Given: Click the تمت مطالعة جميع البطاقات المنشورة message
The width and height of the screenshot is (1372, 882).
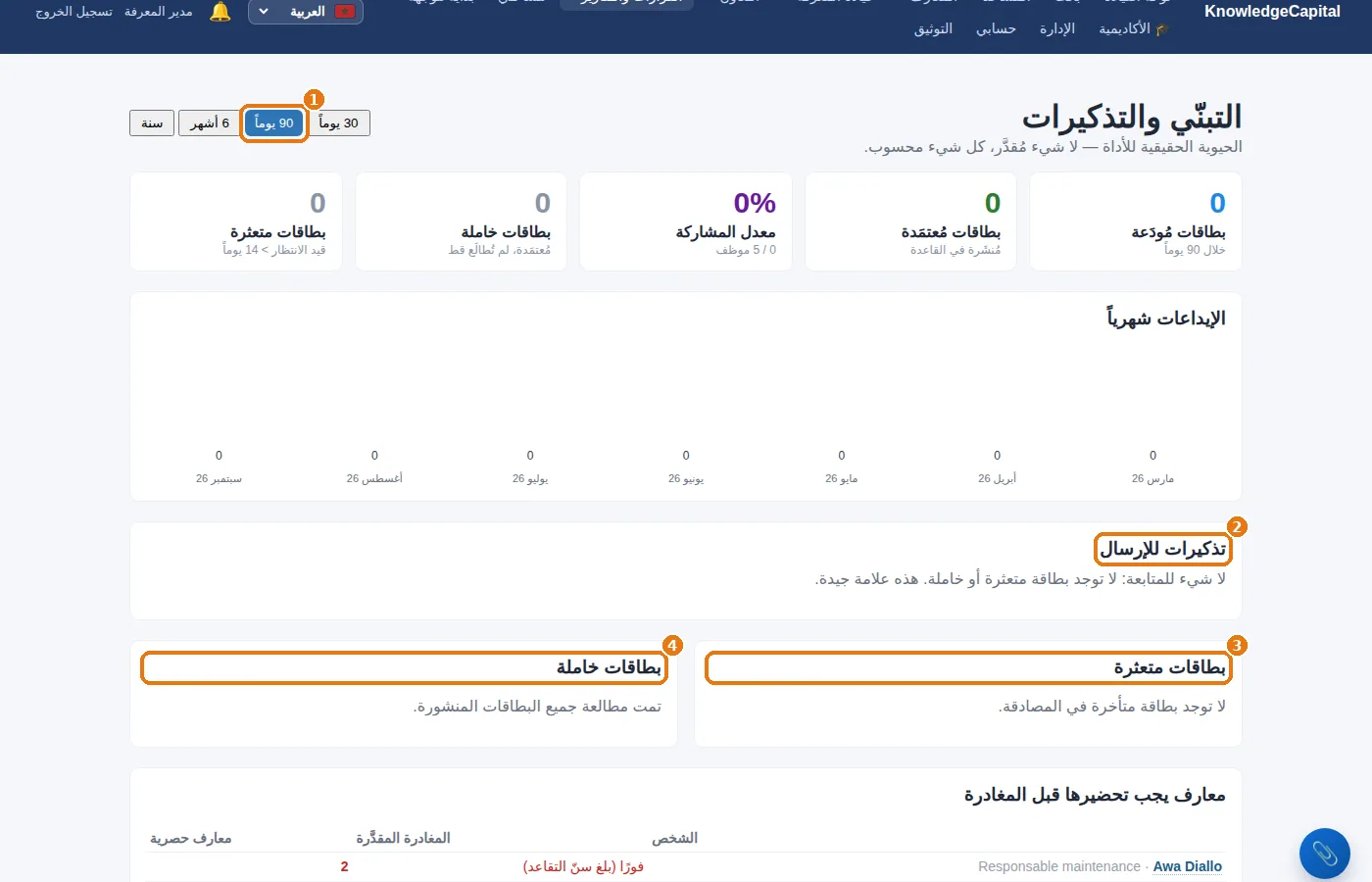Looking at the screenshot, I should point(537,706).
